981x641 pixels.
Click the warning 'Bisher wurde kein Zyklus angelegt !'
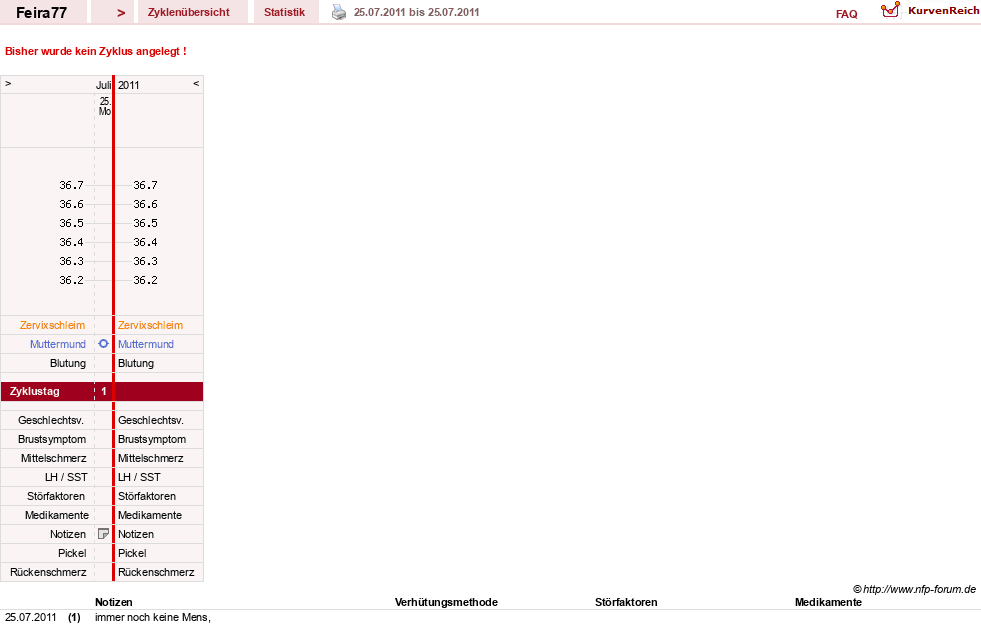[x=96, y=51]
